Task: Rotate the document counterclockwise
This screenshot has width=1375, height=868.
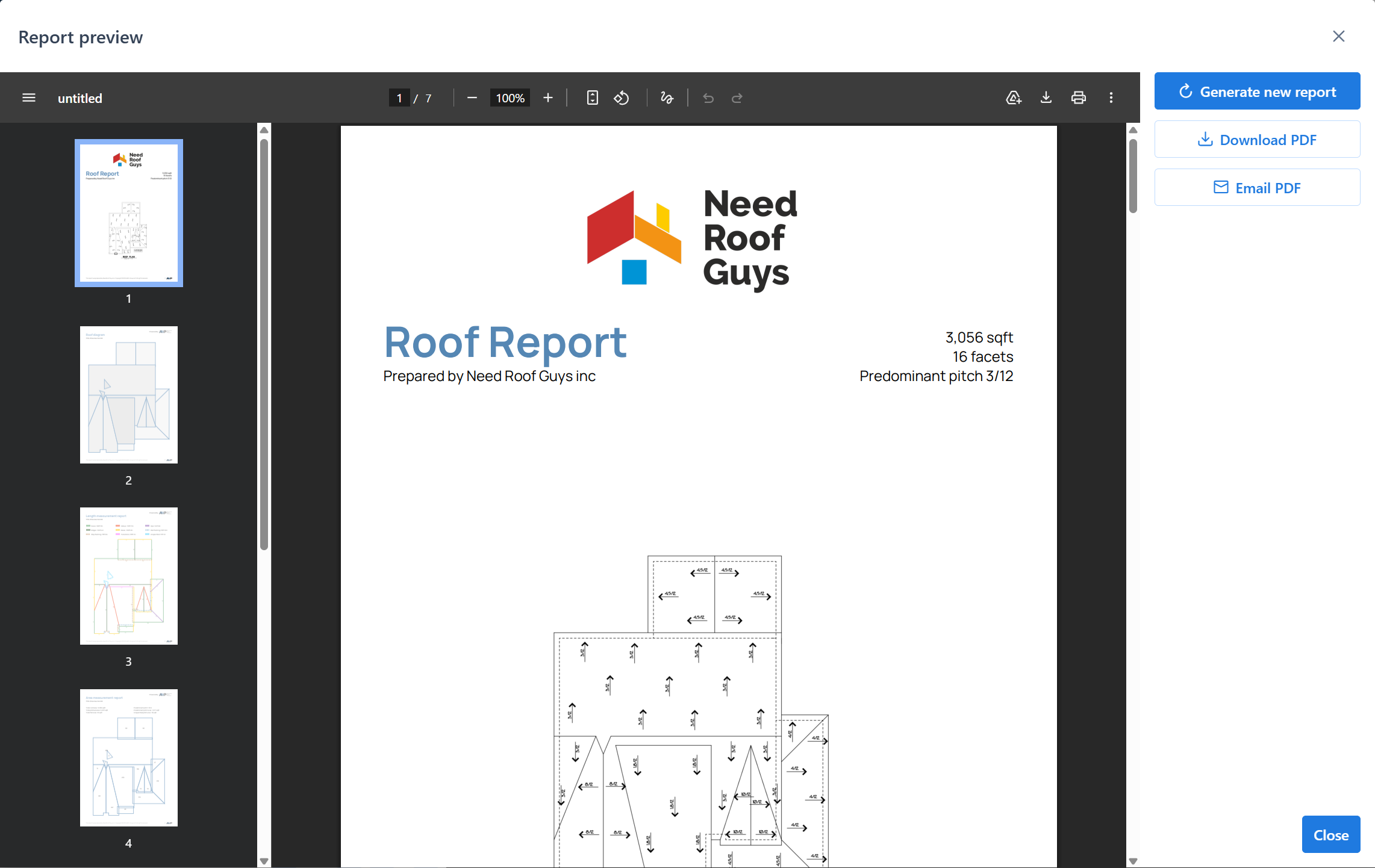Action: coord(622,98)
